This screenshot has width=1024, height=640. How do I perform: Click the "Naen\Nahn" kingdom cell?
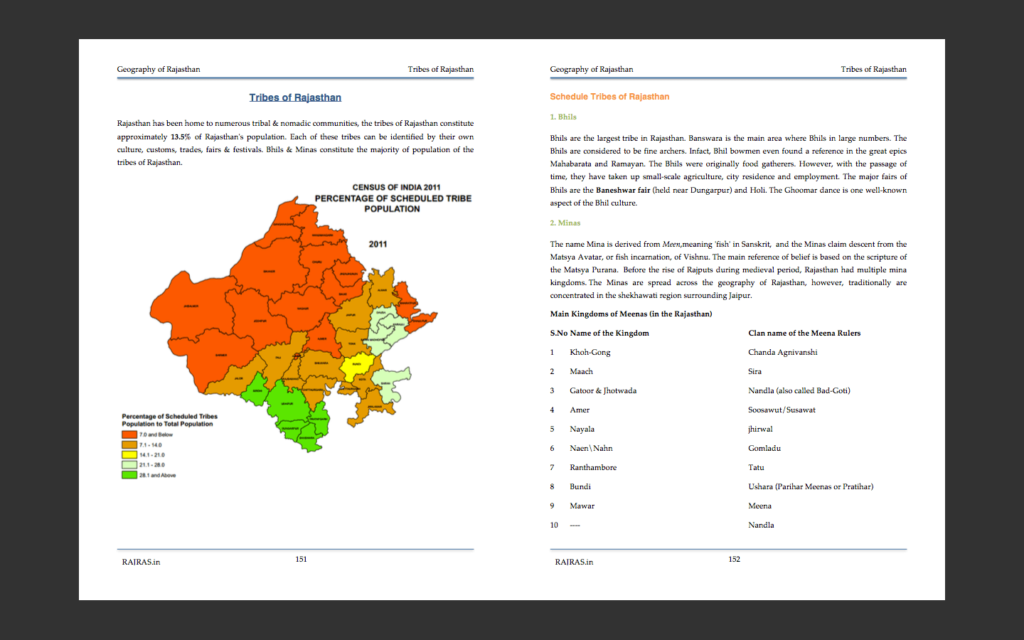[x=591, y=448]
